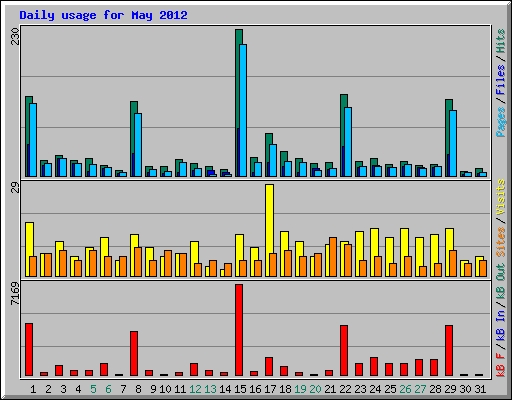Click day 5 on the x-axis

pos(93,389)
